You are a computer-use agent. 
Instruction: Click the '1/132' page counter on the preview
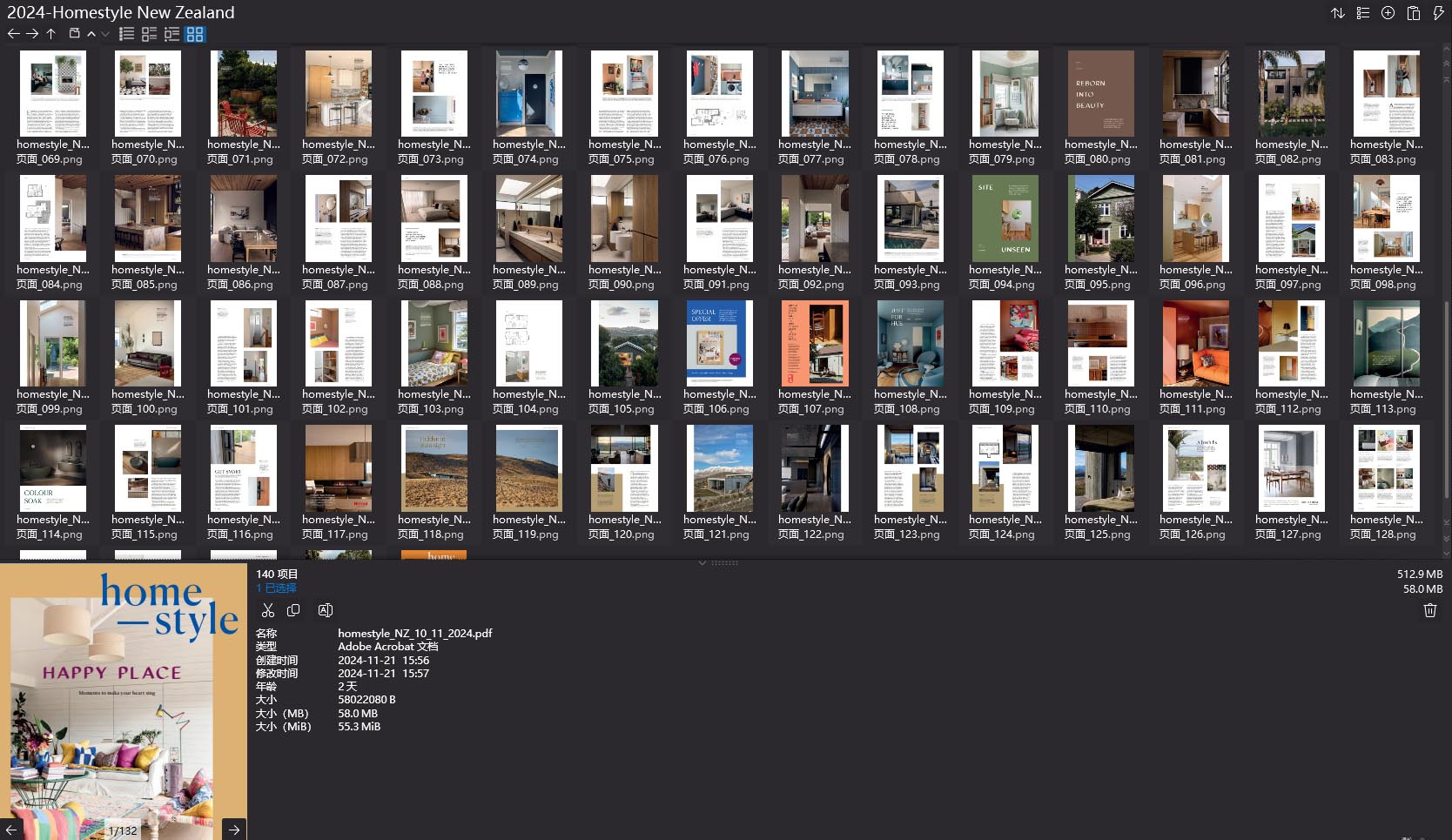point(123,830)
